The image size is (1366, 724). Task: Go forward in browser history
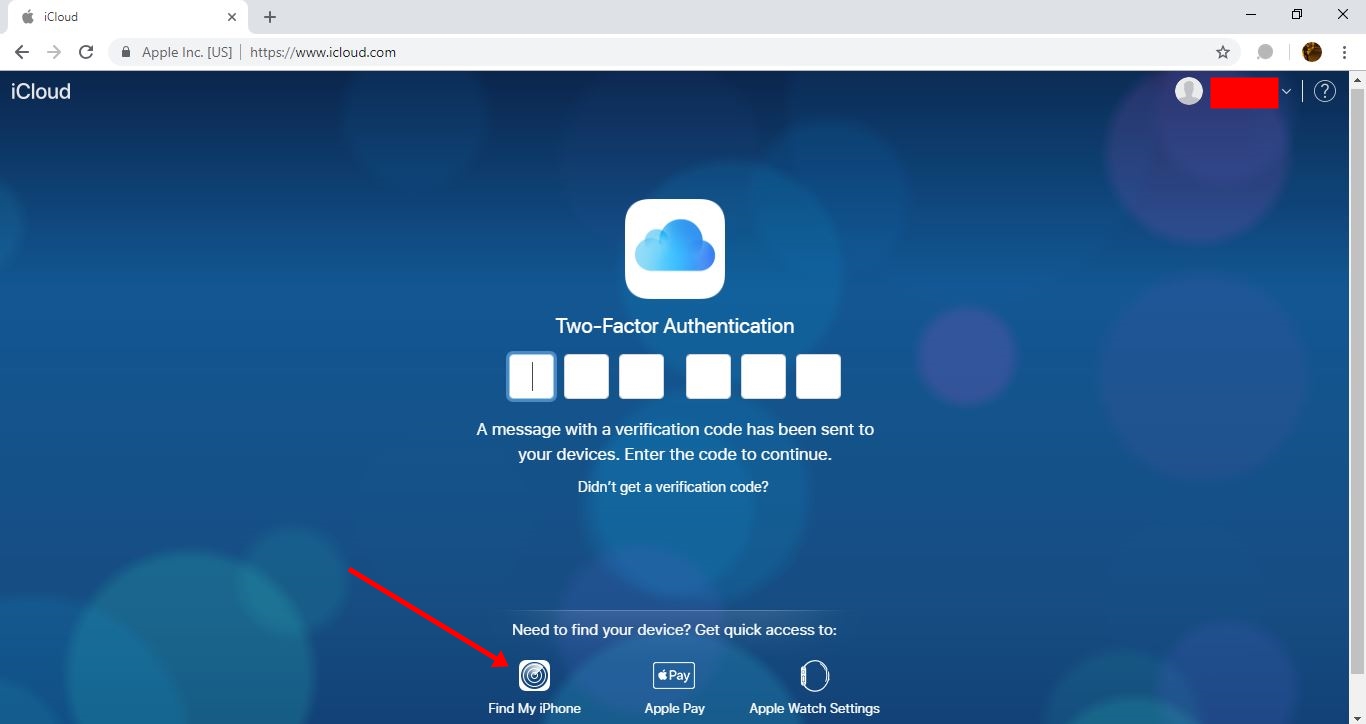[x=54, y=52]
